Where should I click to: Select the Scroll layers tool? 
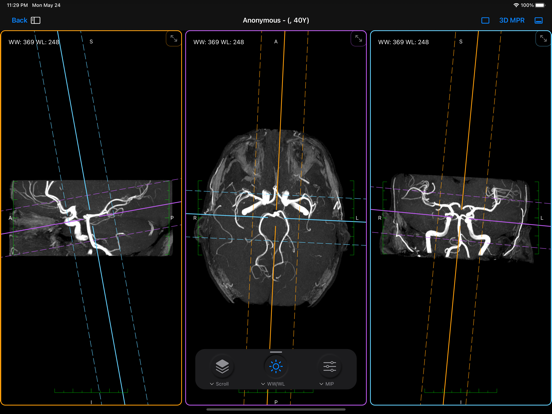click(x=222, y=366)
